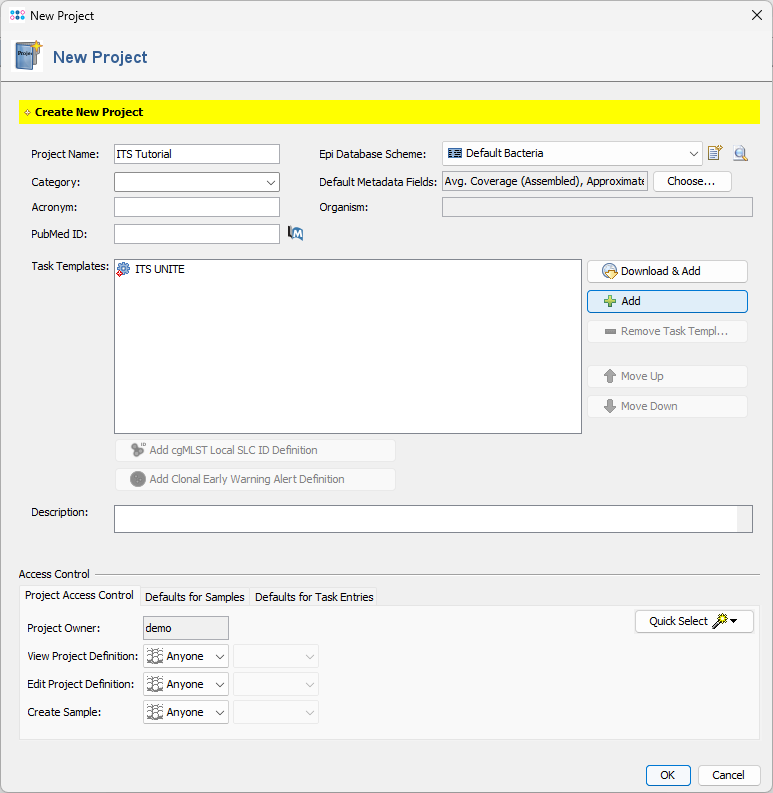
Task: Select the Project Access Control tab
Action: point(79,595)
